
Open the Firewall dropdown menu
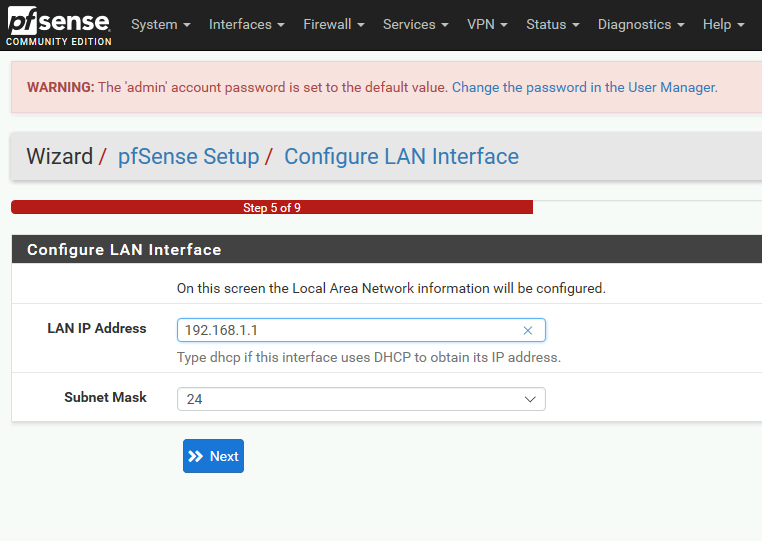coord(333,24)
